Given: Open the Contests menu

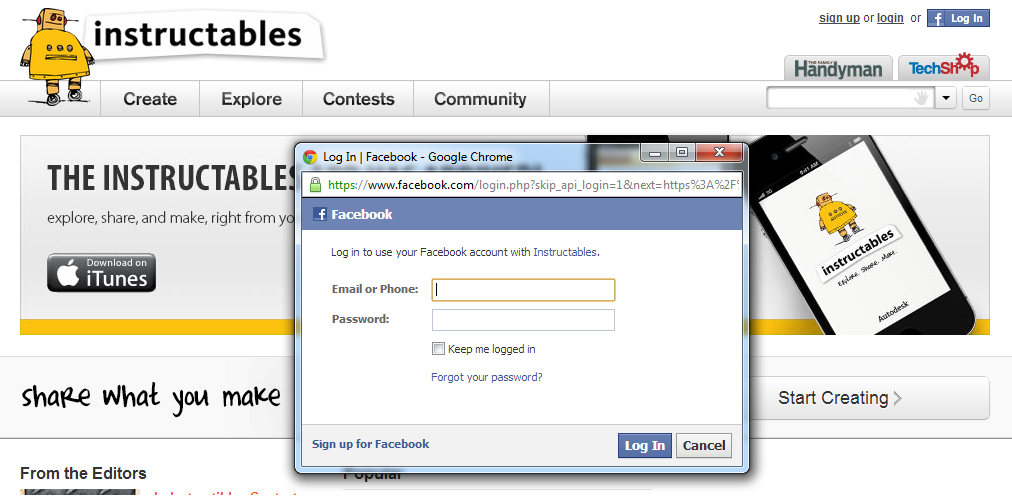Looking at the screenshot, I should [x=358, y=99].
